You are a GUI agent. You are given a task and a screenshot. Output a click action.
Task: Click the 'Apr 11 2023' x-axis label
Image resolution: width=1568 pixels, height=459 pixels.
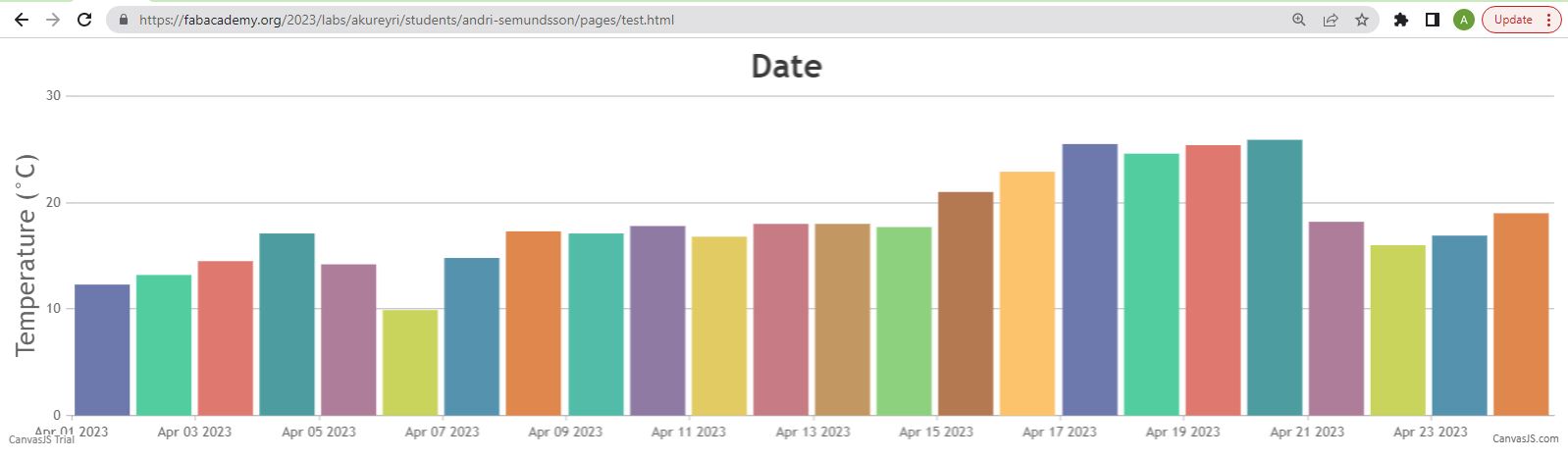[x=689, y=432]
